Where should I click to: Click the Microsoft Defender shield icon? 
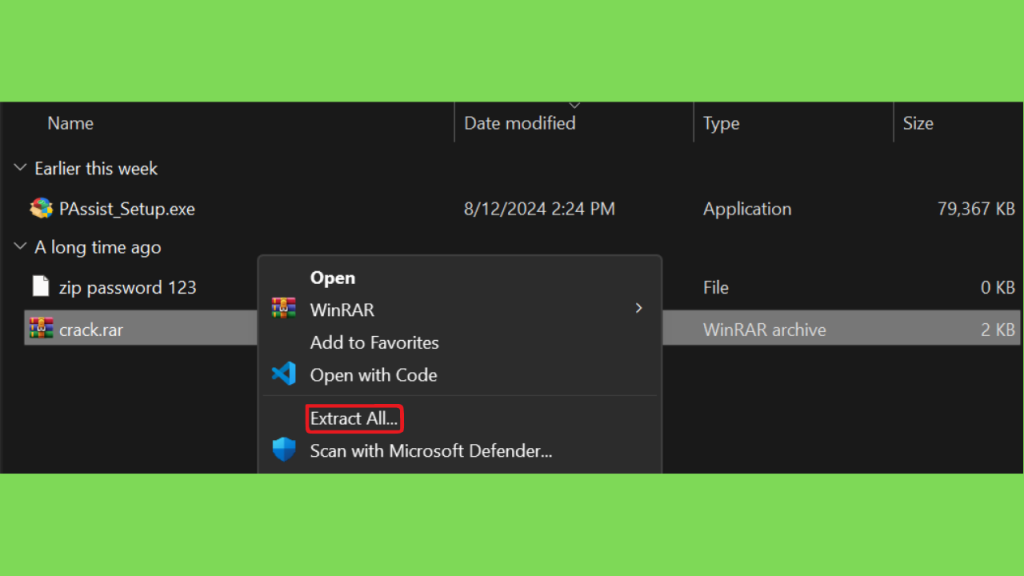click(x=283, y=449)
